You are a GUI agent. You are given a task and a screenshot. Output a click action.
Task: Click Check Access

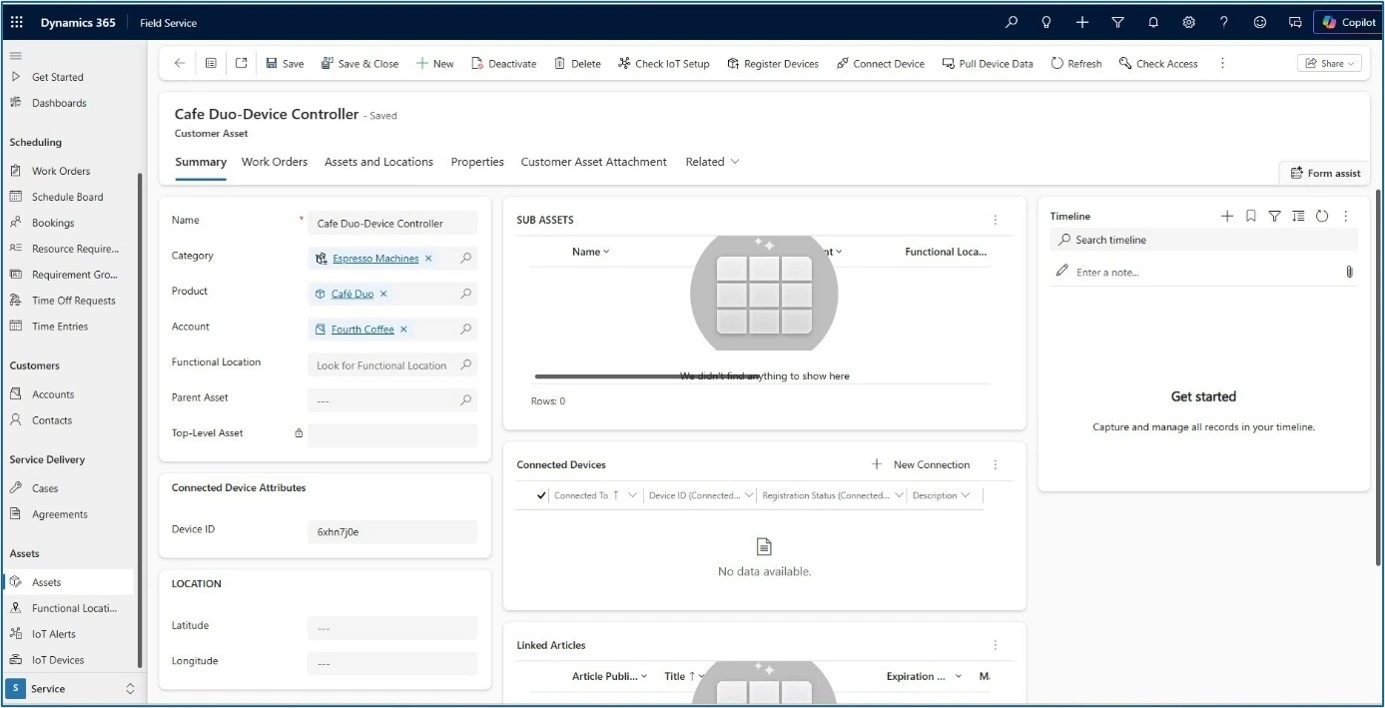1158,63
